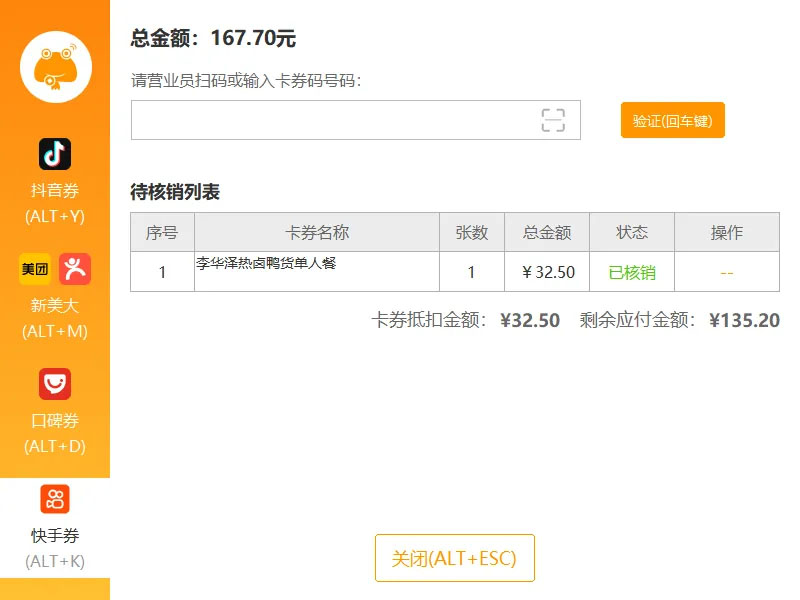The image size is (800, 600).
Task: Click the ¥32.50 amount cell
Action: [547, 272]
